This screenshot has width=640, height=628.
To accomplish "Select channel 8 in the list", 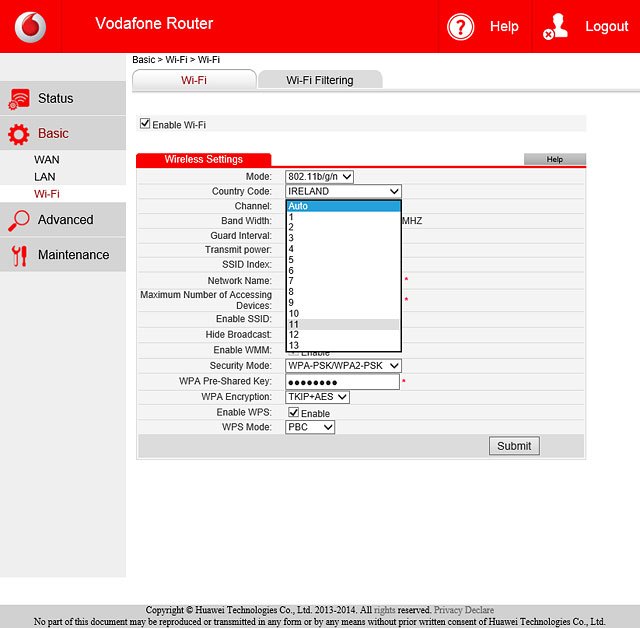I will [343, 292].
